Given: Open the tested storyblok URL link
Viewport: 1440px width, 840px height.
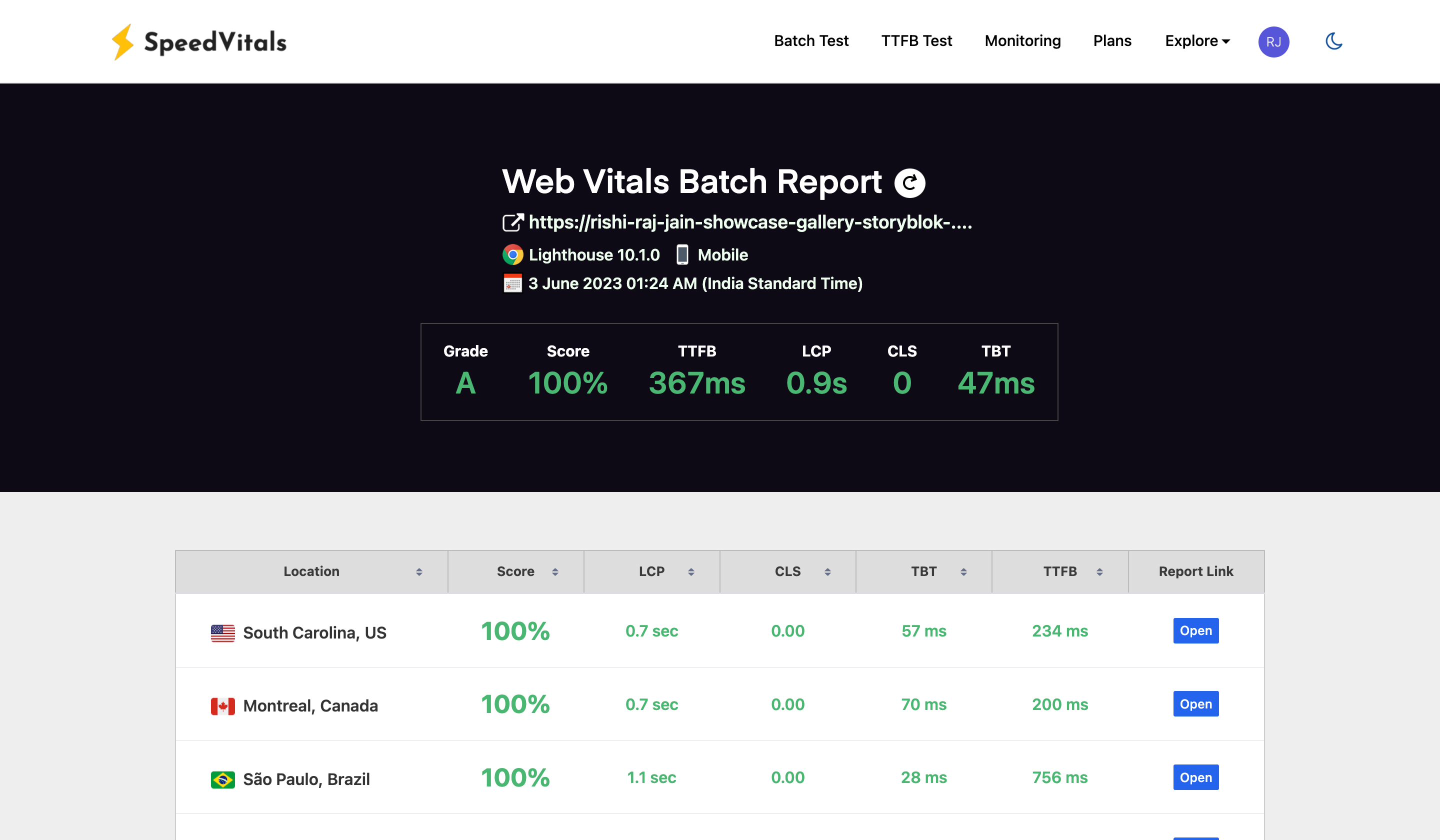Looking at the screenshot, I should click(x=750, y=222).
